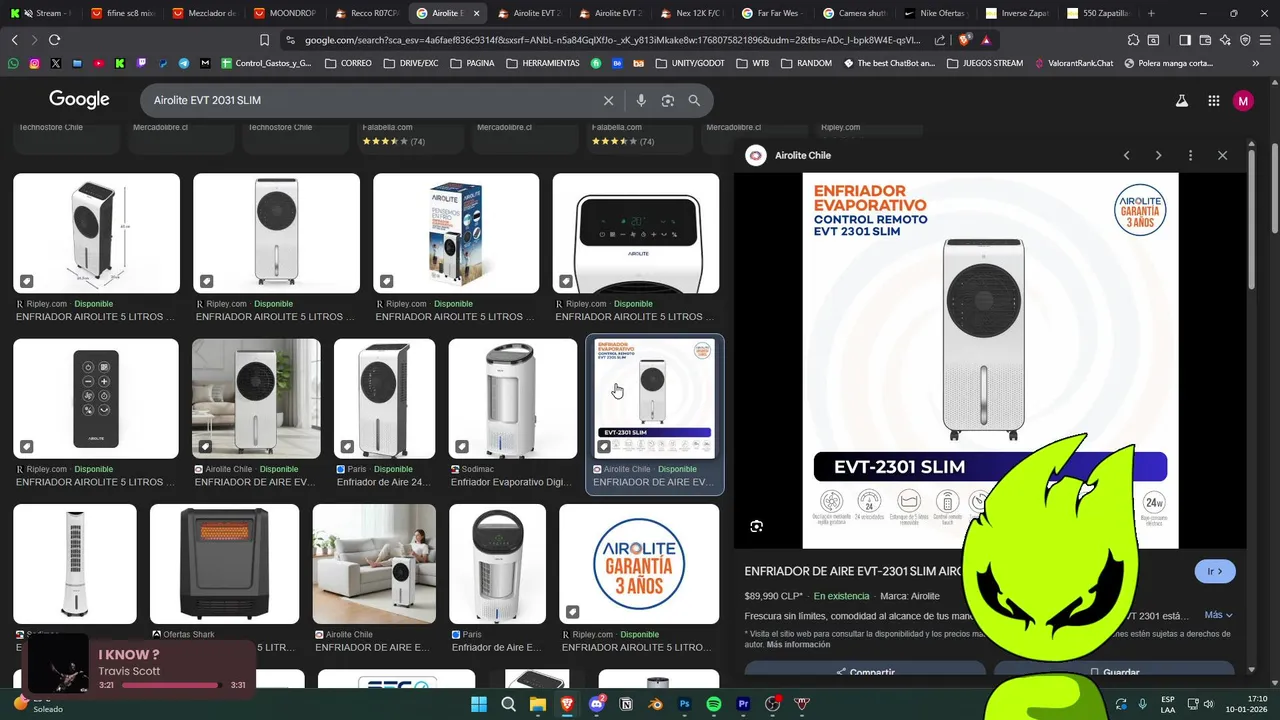Clear the Google search query

(x=608, y=100)
